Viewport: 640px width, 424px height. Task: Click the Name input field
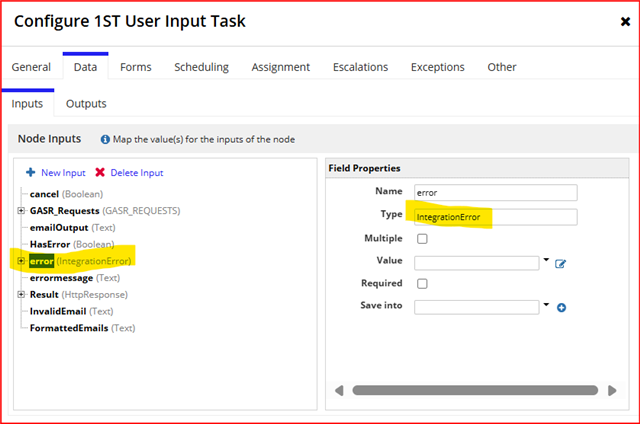pos(496,193)
